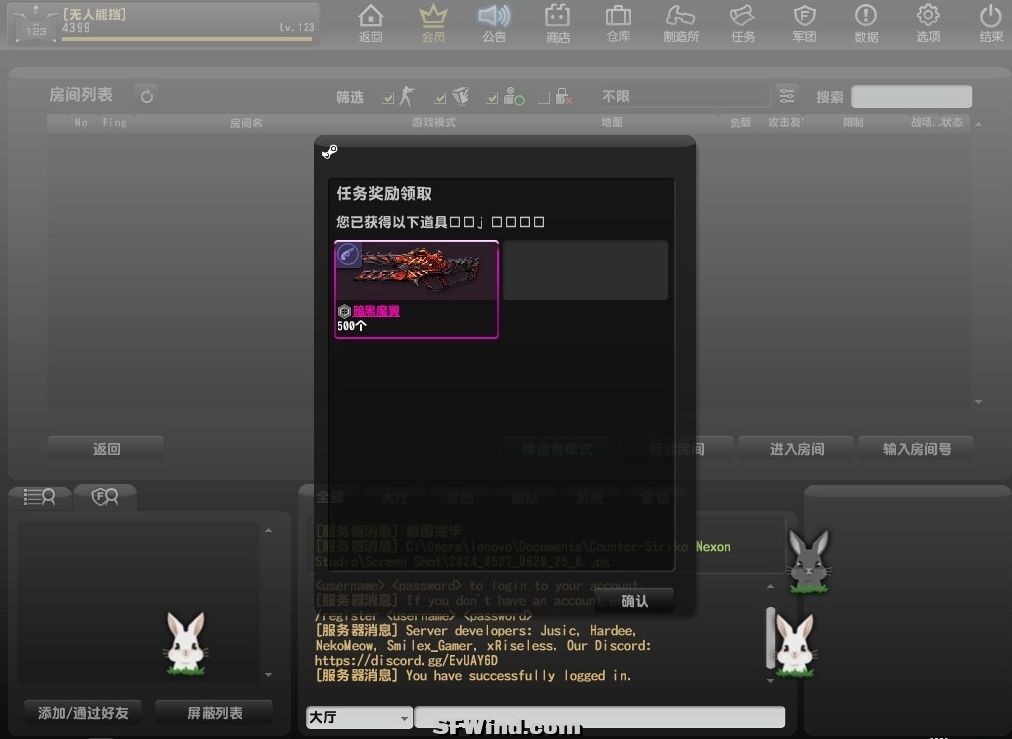Open the 公告 announcement speaker icon
Screen dimensions: 1012x739
pos(494,23)
